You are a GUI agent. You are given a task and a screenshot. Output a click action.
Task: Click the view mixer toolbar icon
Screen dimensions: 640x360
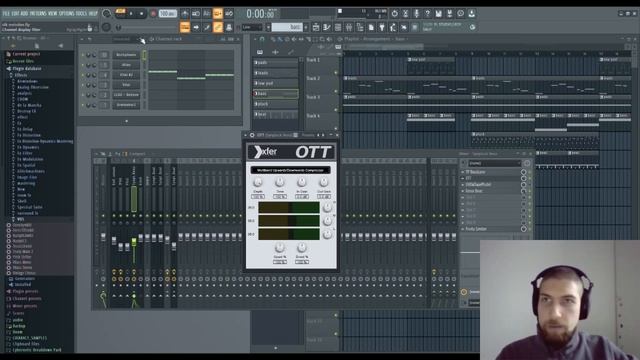(x=349, y=27)
